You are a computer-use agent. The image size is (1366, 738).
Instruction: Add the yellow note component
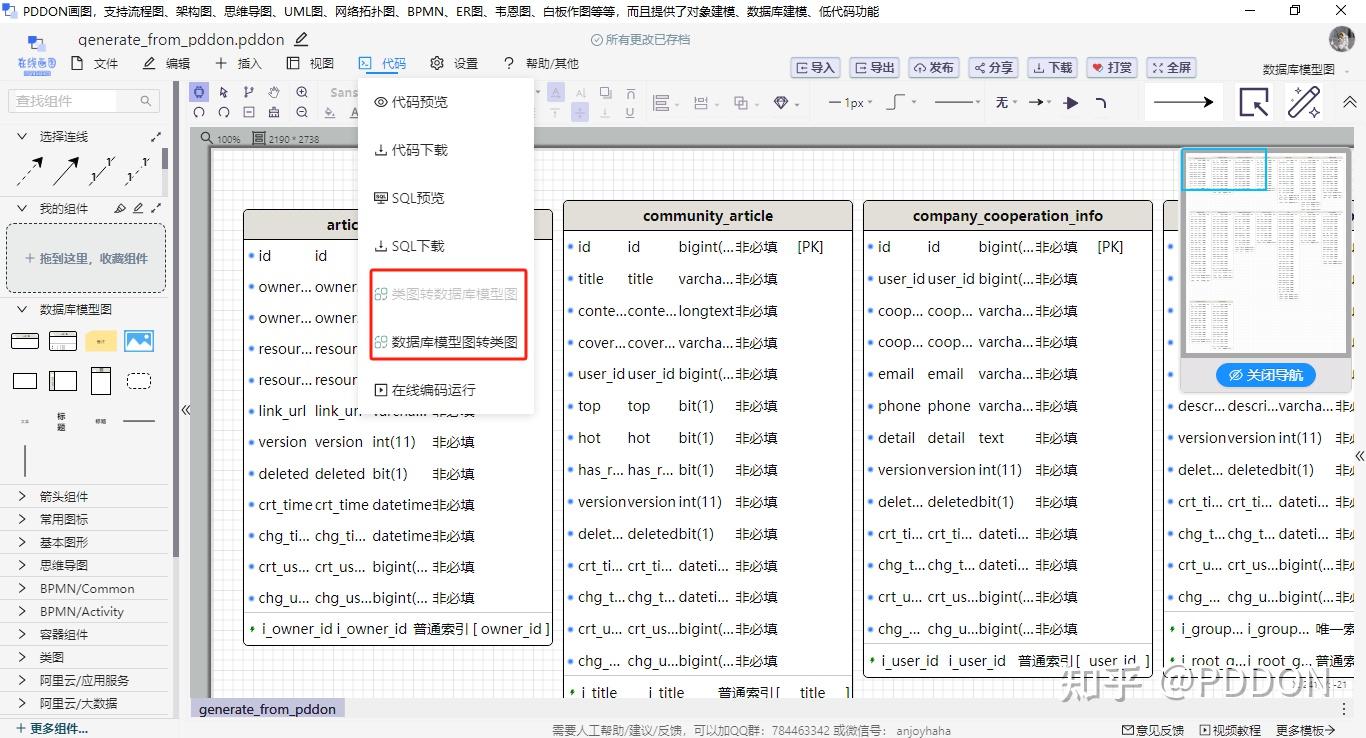[100, 341]
